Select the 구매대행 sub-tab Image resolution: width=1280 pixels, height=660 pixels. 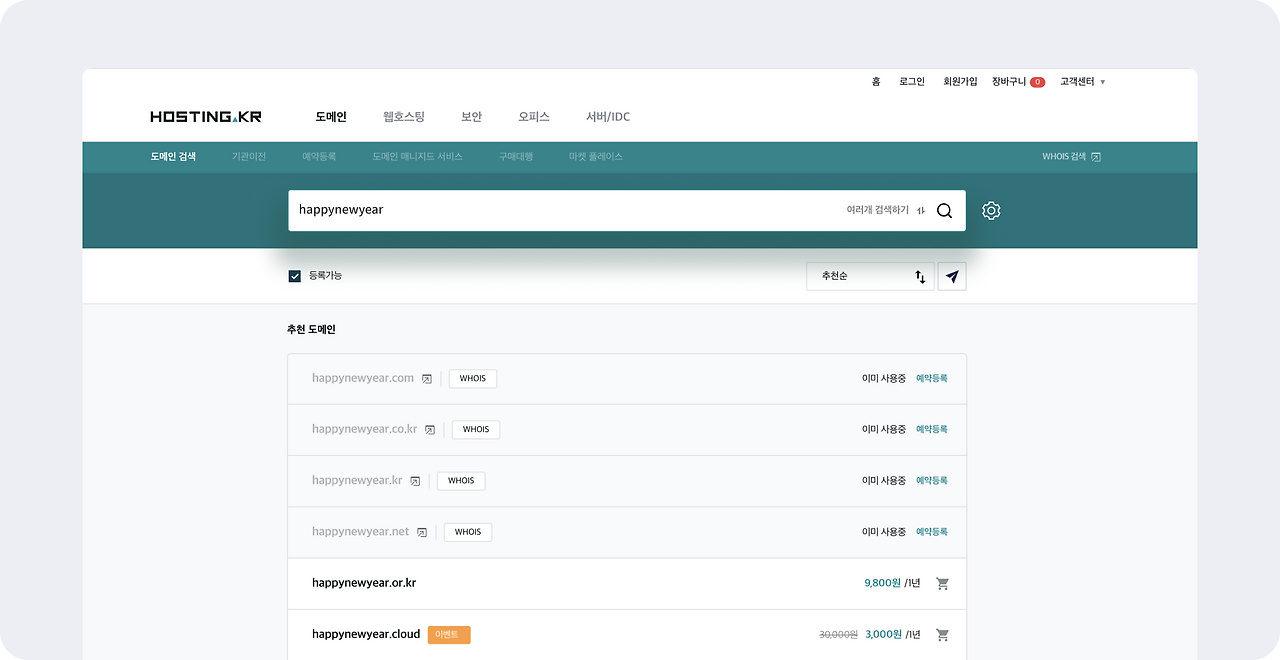pyautogui.click(x=516, y=157)
